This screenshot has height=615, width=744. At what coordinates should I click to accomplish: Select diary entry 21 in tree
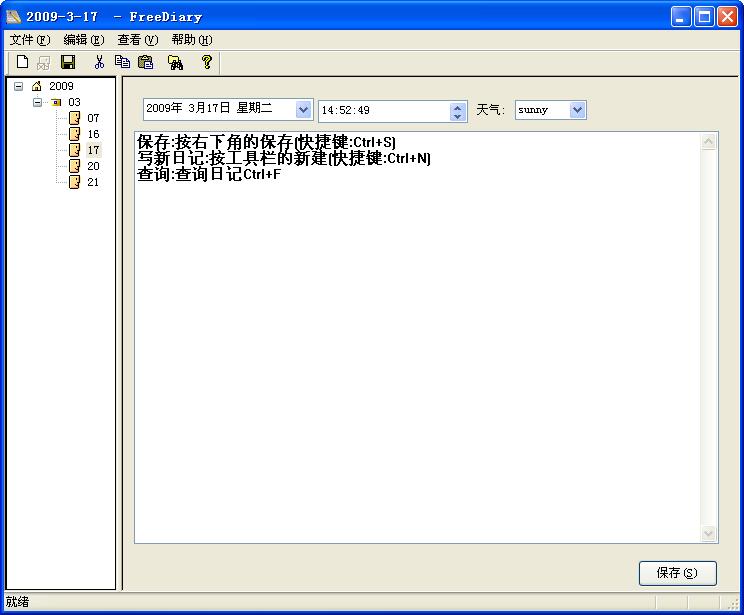pos(93,182)
